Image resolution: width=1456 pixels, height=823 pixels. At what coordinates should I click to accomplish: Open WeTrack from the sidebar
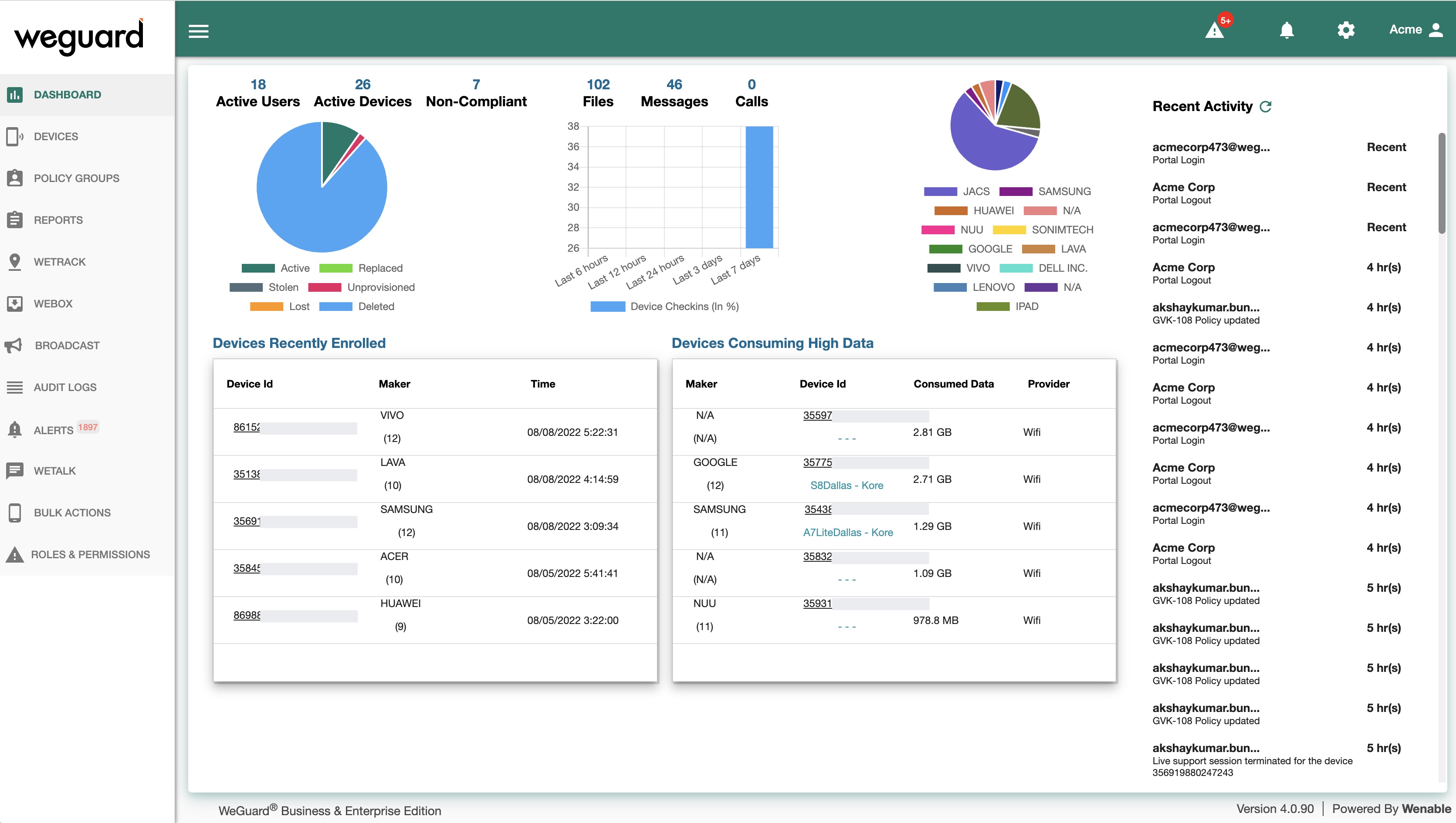[x=62, y=262]
